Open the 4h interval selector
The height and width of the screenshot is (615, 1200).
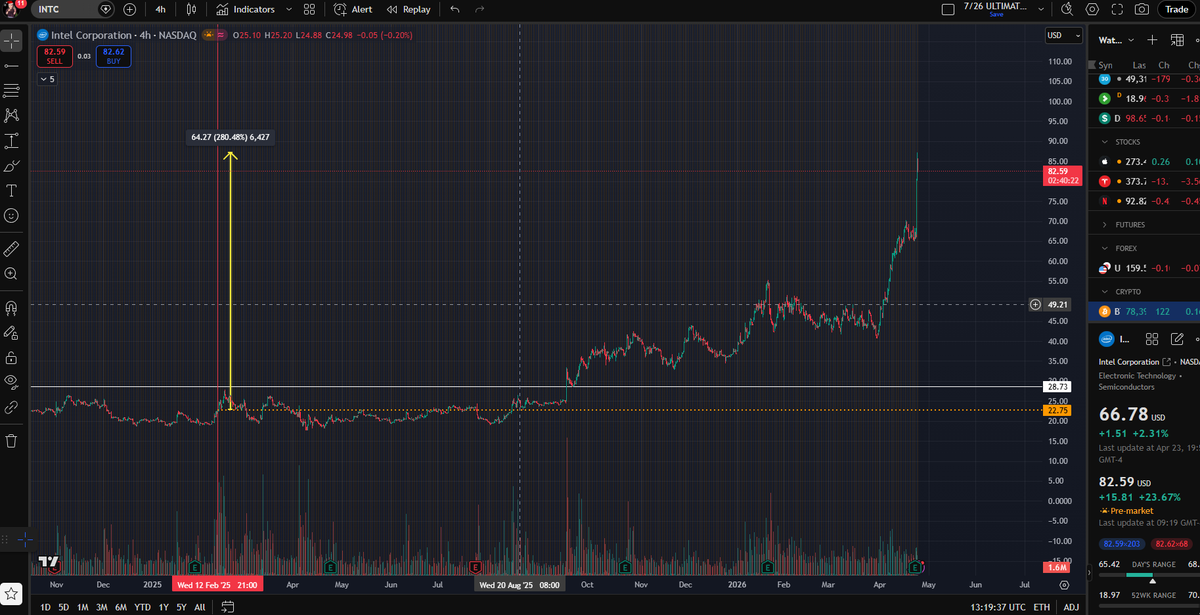coord(161,9)
